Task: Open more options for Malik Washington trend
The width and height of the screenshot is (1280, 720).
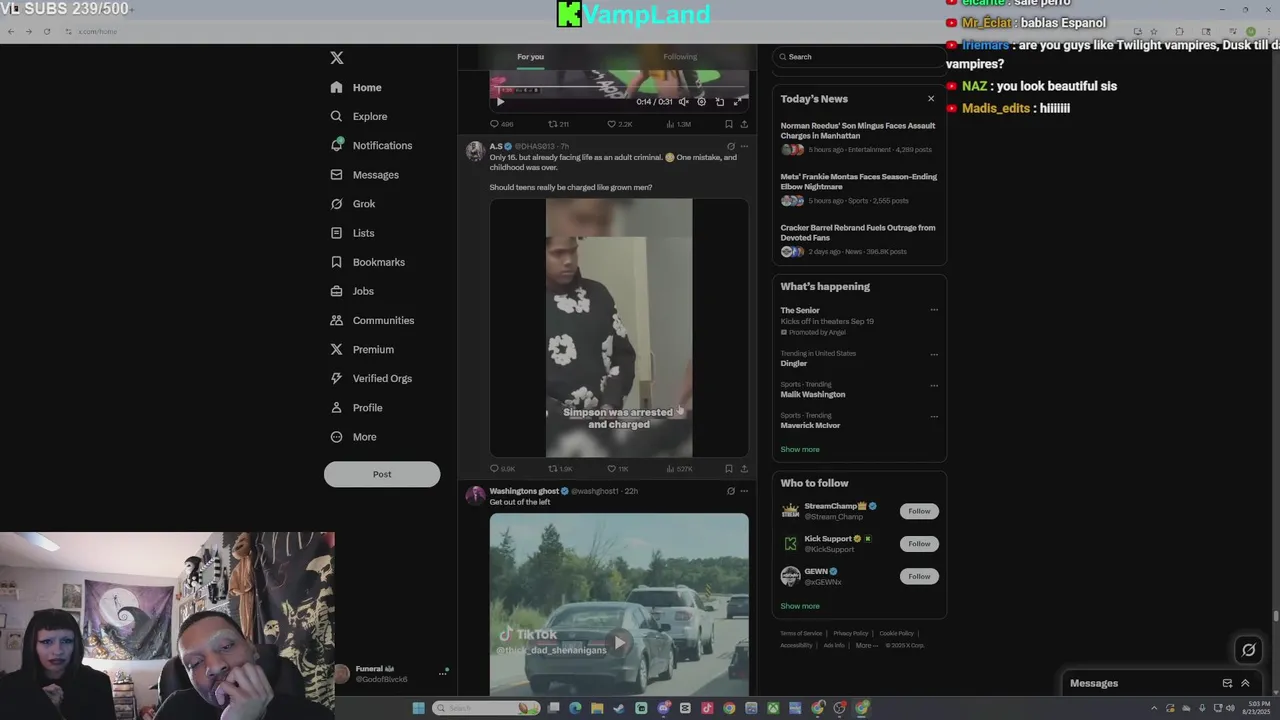Action: coord(934,385)
